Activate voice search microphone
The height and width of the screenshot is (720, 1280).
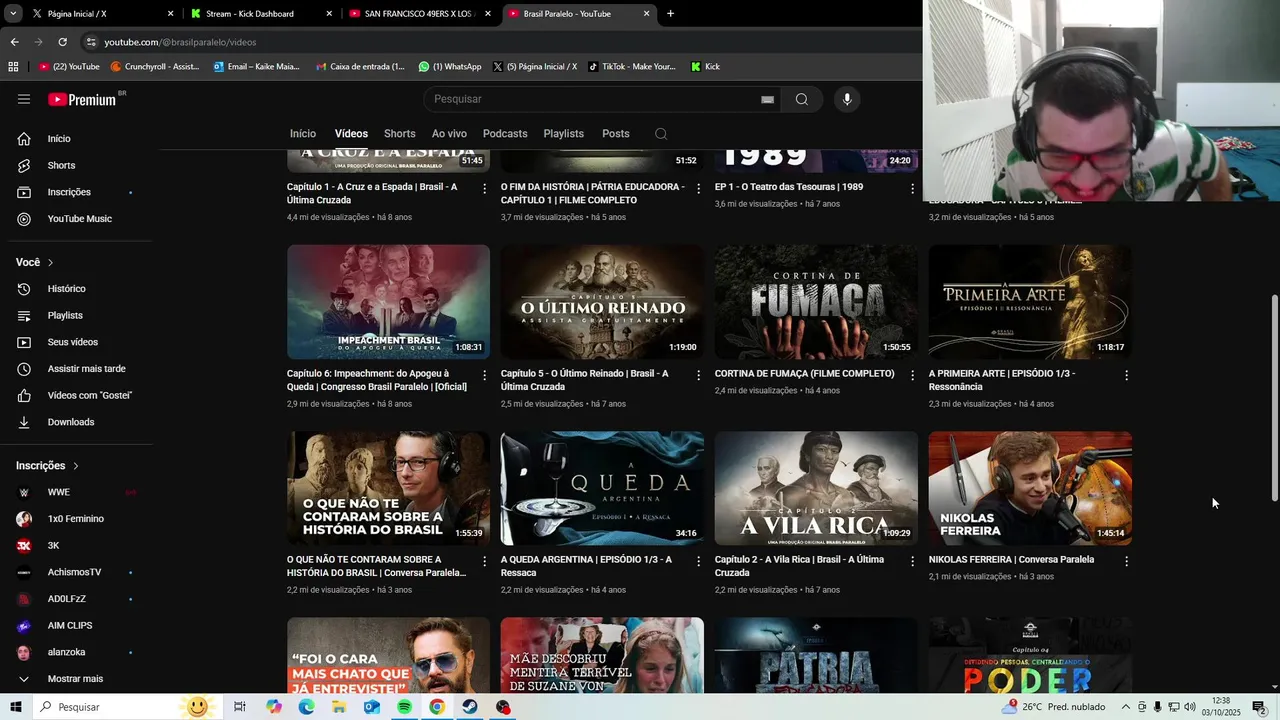[x=847, y=99]
